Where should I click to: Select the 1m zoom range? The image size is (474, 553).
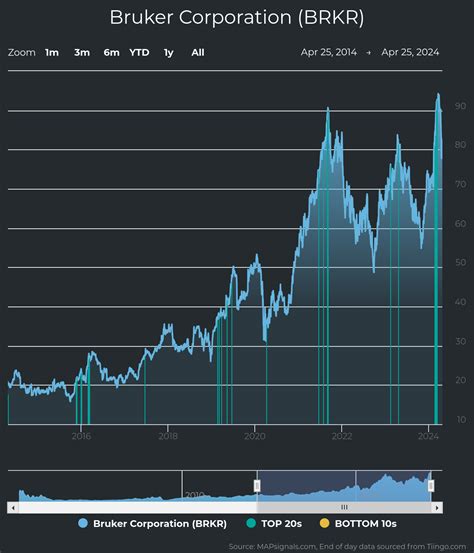pos(52,53)
